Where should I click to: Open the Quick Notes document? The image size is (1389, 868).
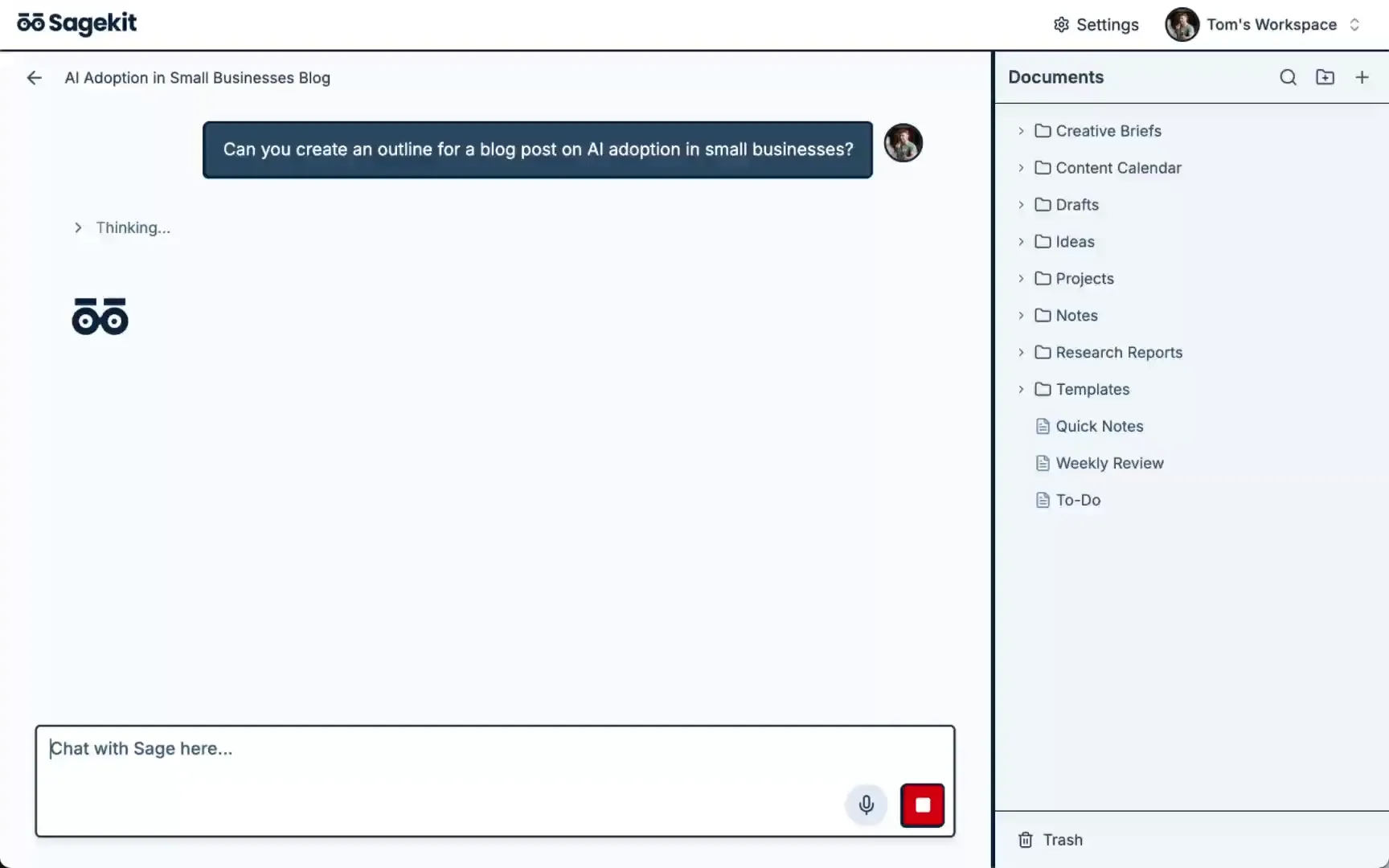point(1099,427)
